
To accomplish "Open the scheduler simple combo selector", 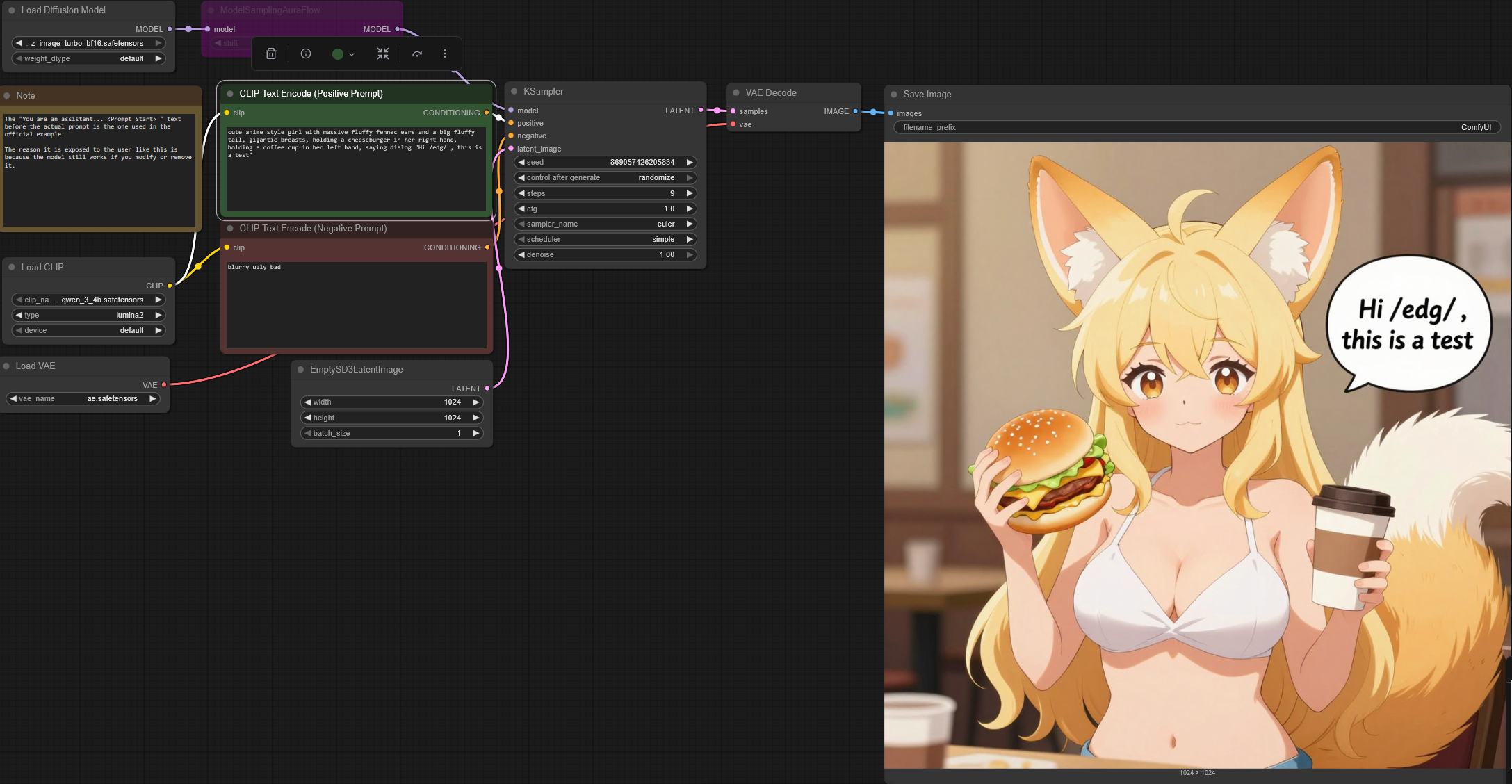I will [605, 239].
